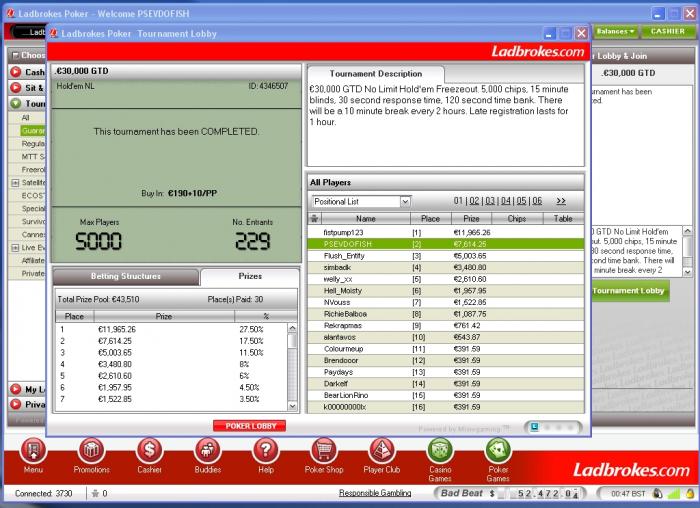This screenshot has width=700, height=508.
Task: Select the Private tournaments filter in sidebar
Action: pos(33,273)
